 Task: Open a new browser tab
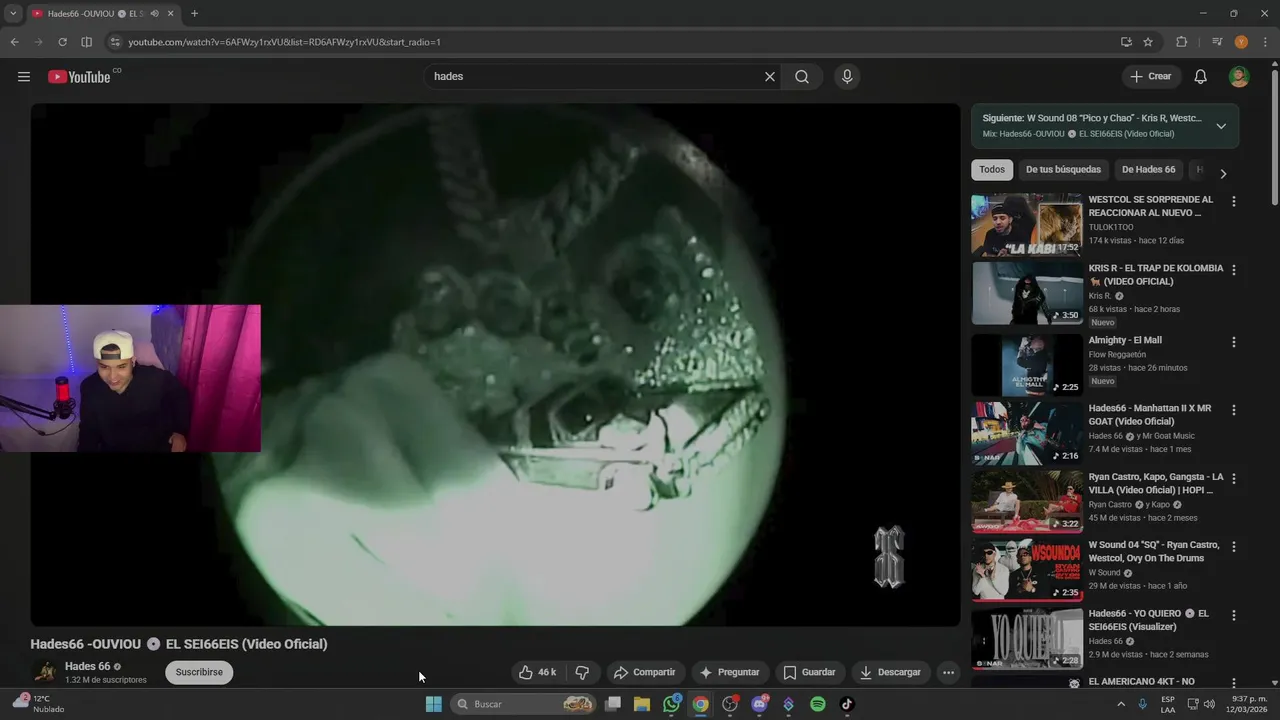194,14
